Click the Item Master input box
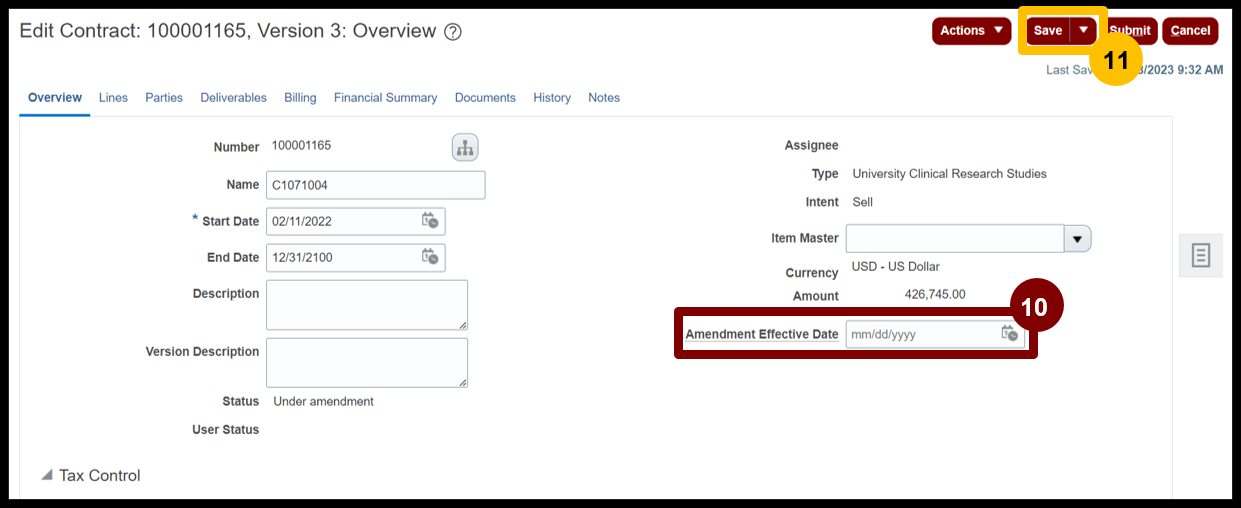Screen dimensions: 1241x508 tap(955, 239)
